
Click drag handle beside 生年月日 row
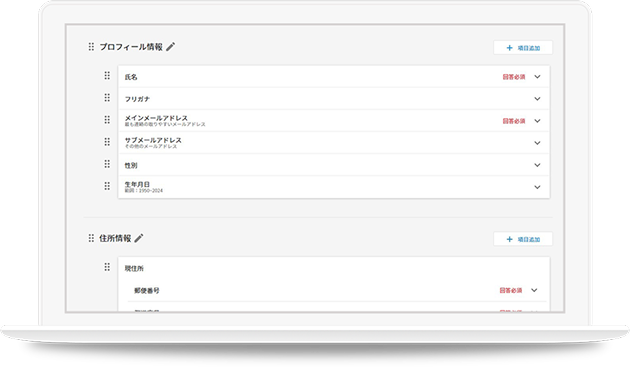[107, 186]
